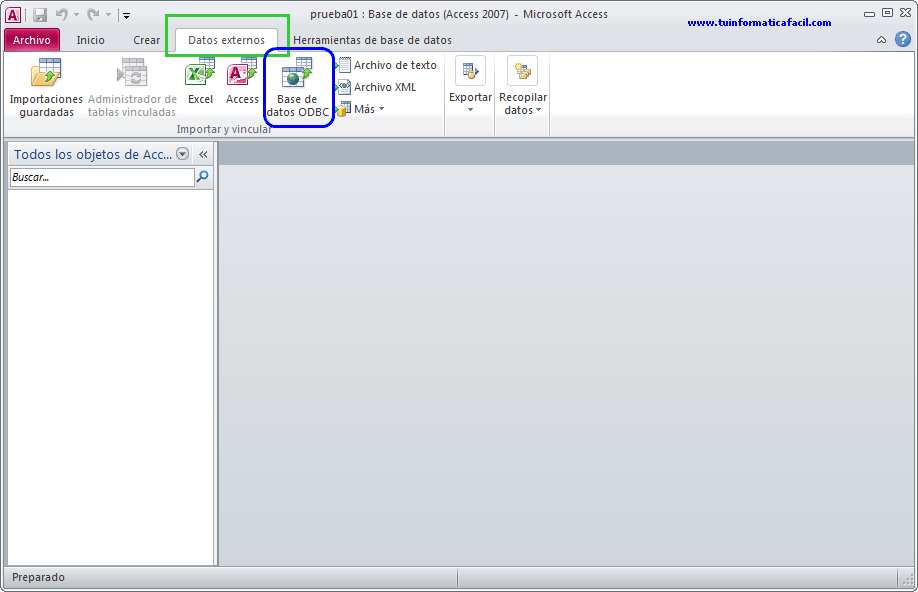This screenshot has width=918, height=592.
Task: Open the Exportar dropdown
Action: coord(470,88)
